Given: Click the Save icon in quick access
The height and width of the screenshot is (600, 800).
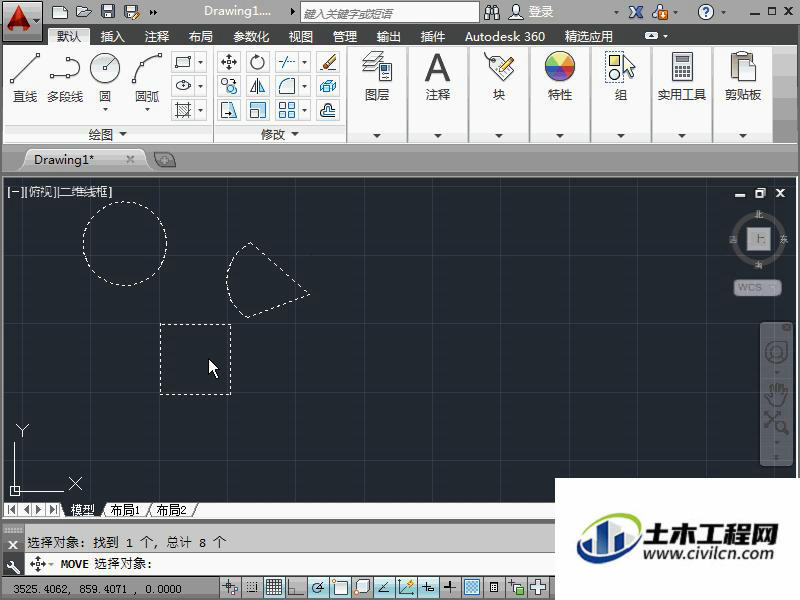Looking at the screenshot, I should 108,12.
